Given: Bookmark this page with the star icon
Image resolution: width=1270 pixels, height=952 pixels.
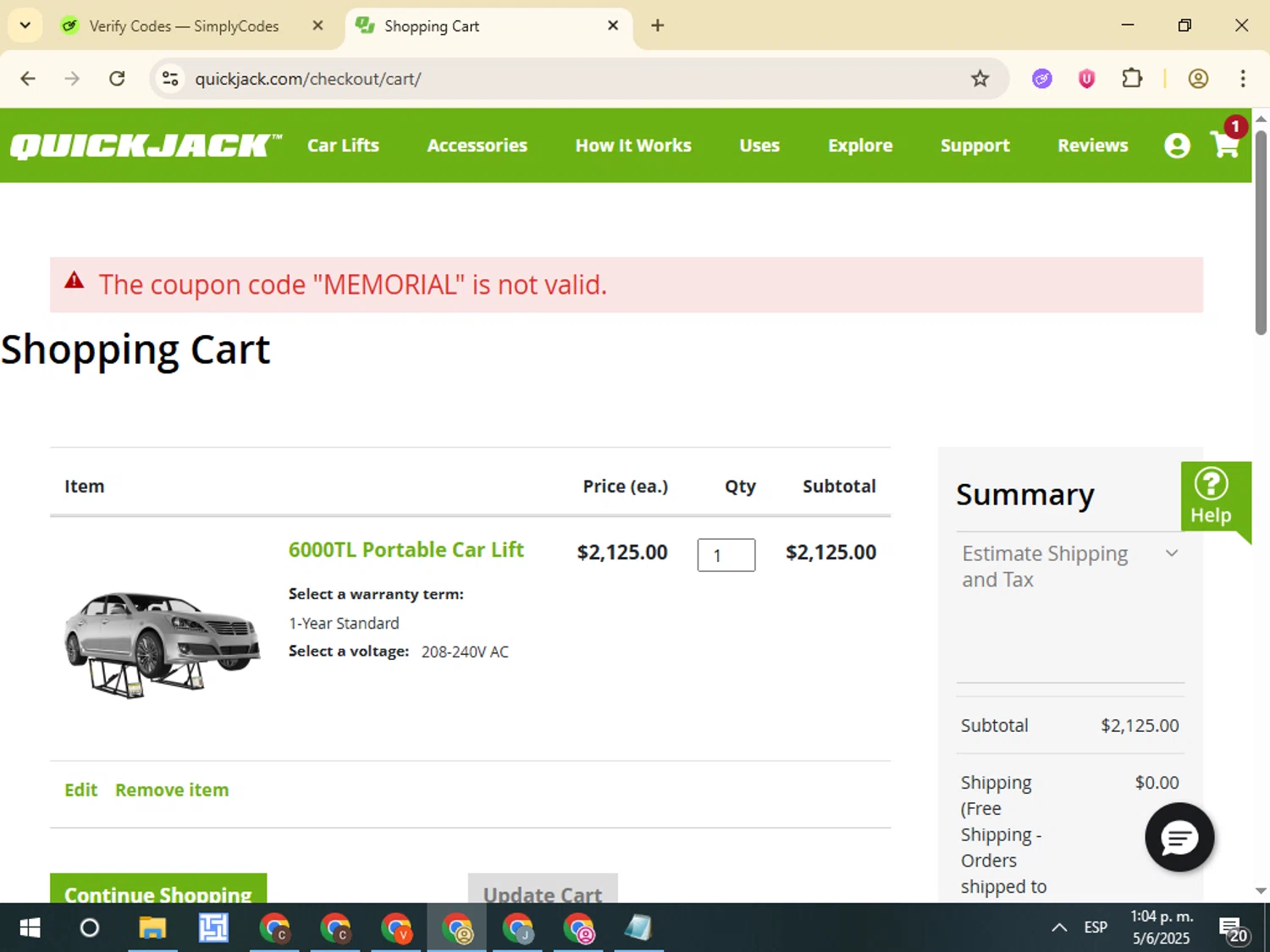Looking at the screenshot, I should click(x=980, y=79).
